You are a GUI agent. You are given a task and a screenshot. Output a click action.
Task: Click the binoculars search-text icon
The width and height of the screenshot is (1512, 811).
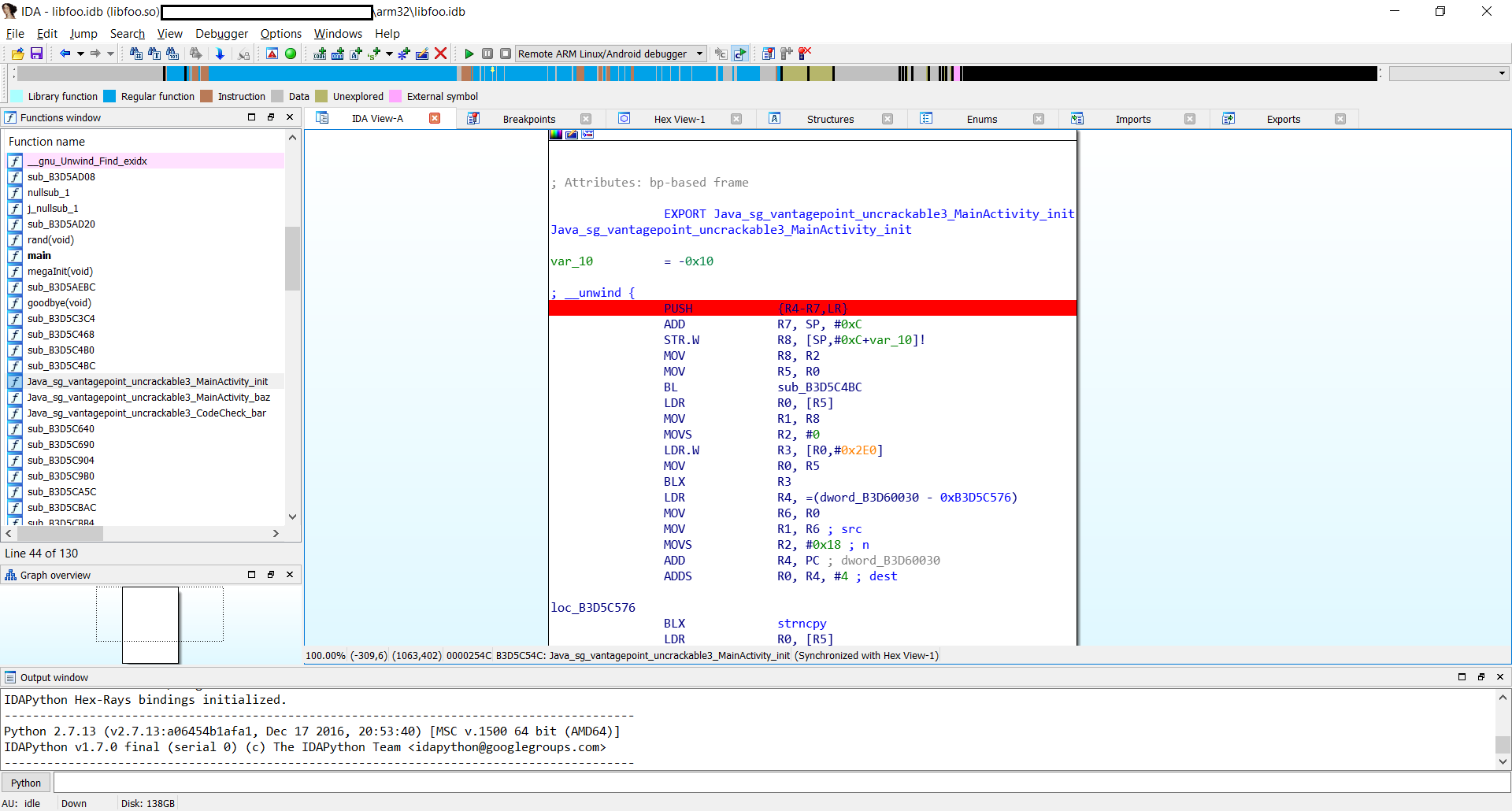click(154, 54)
